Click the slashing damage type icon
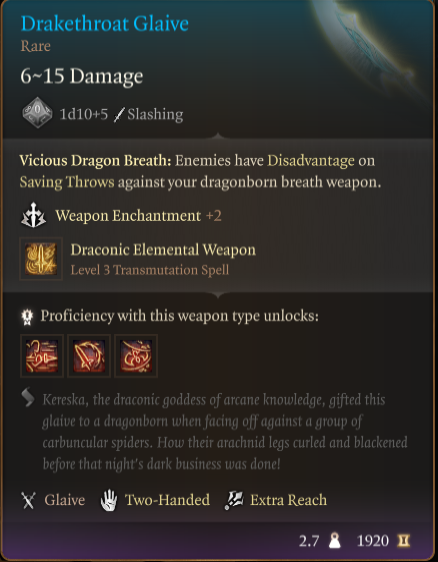Image resolution: width=438 pixels, height=562 pixels. click(119, 115)
